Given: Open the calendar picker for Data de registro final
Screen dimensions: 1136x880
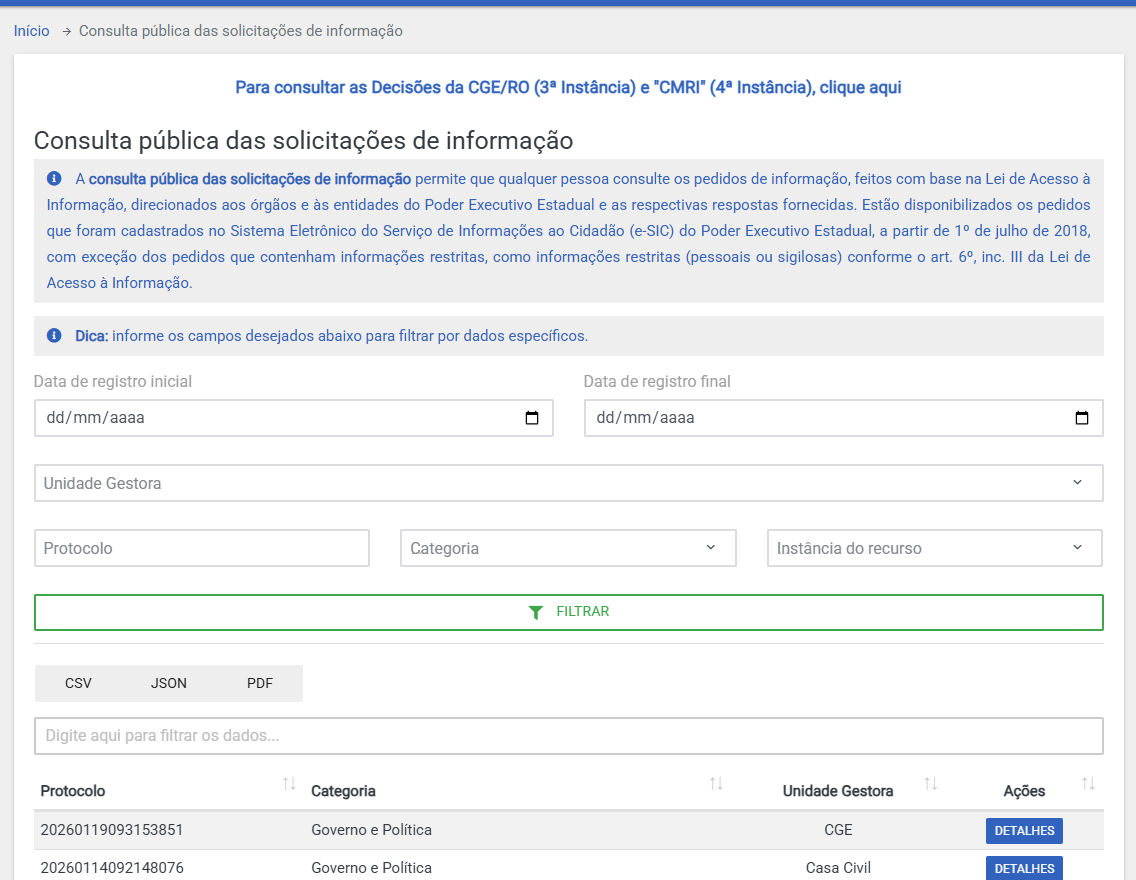Looking at the screenshot, I should click(1082, 418).
